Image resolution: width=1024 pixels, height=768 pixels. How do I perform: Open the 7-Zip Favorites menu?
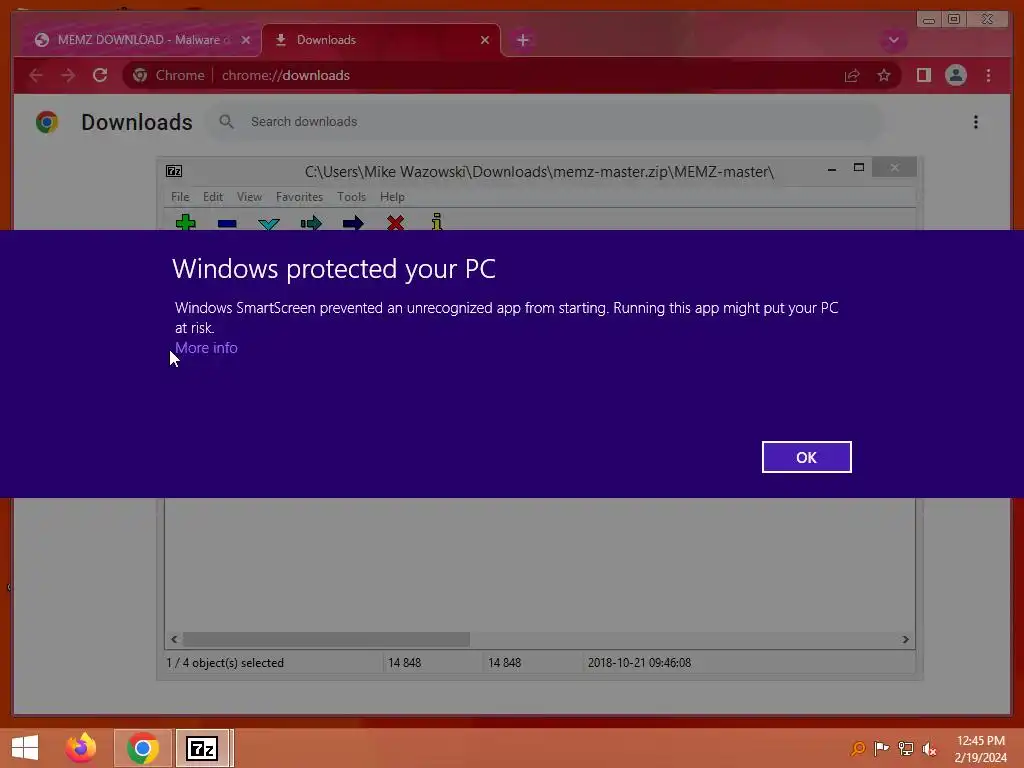click(x=299, y=197)
